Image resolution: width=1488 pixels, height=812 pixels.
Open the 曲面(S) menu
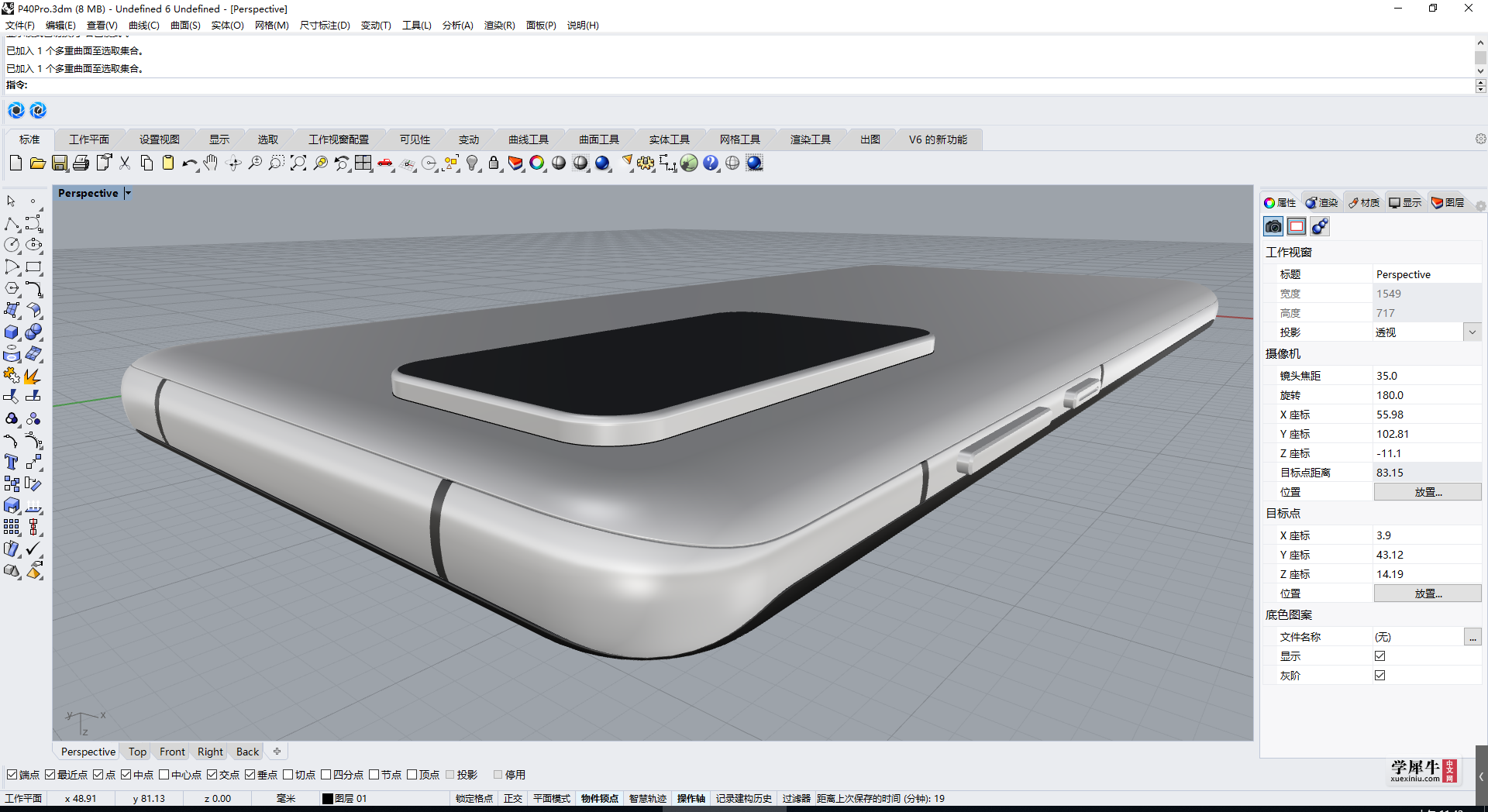[185, 26]
